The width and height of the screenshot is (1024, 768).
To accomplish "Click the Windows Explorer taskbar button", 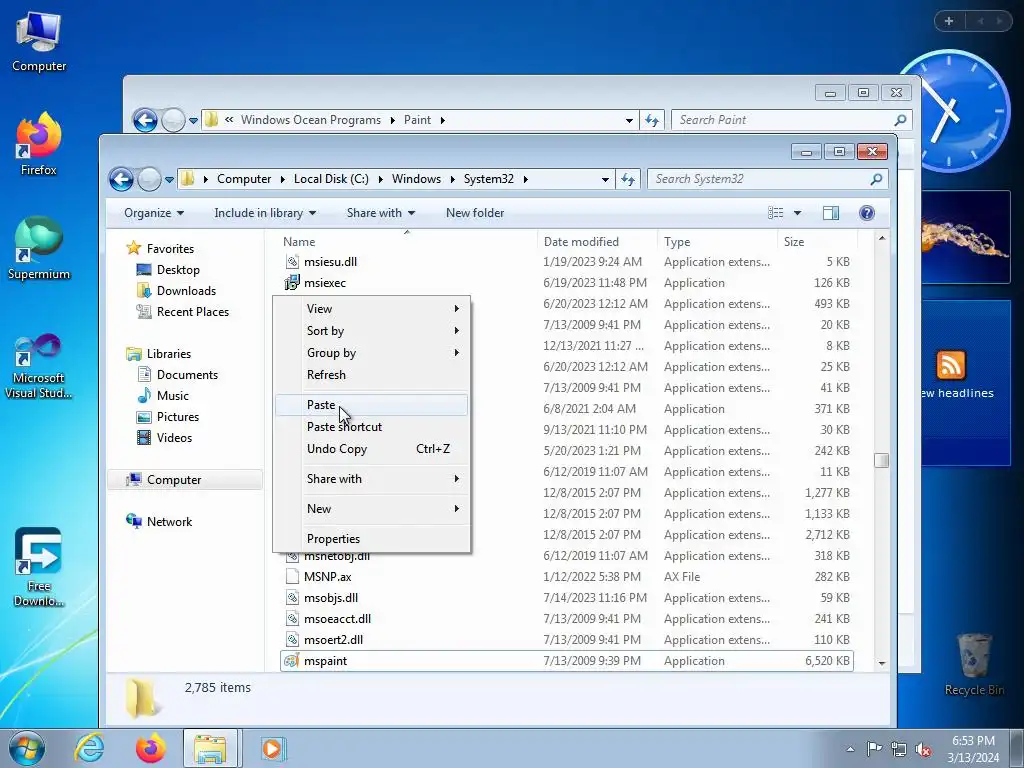I will click(210, 749).
